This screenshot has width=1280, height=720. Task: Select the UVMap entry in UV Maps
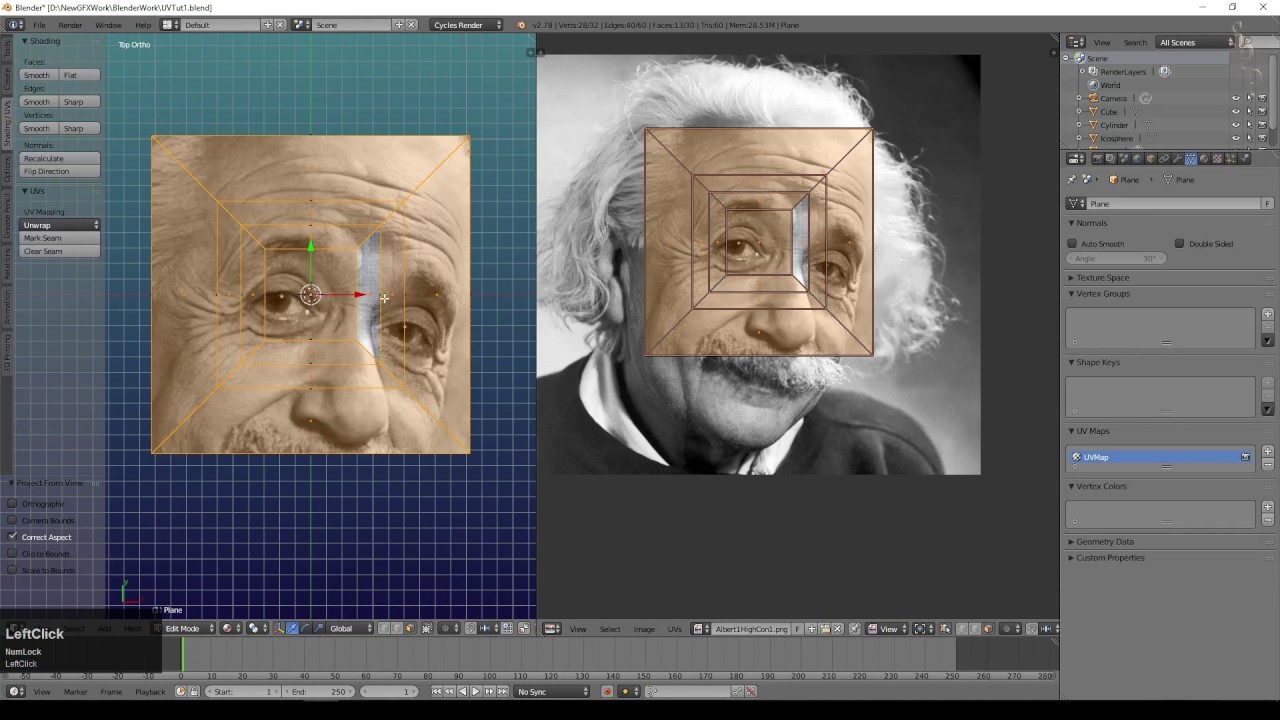[1160, 457]
